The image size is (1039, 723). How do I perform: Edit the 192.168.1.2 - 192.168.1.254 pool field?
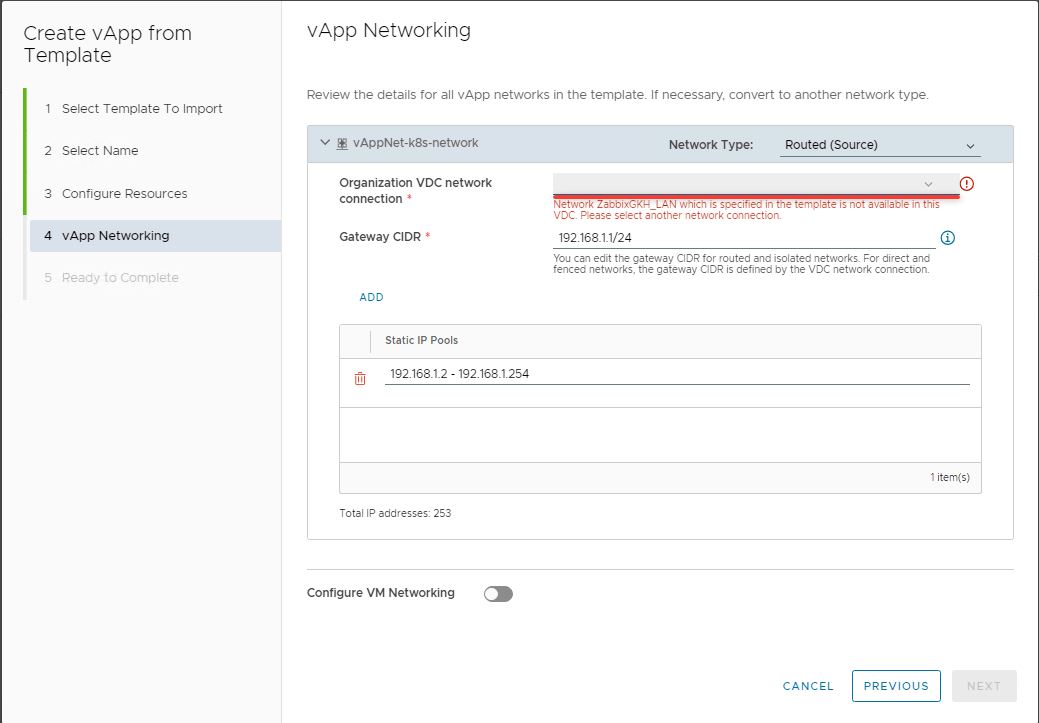(676, 374)
